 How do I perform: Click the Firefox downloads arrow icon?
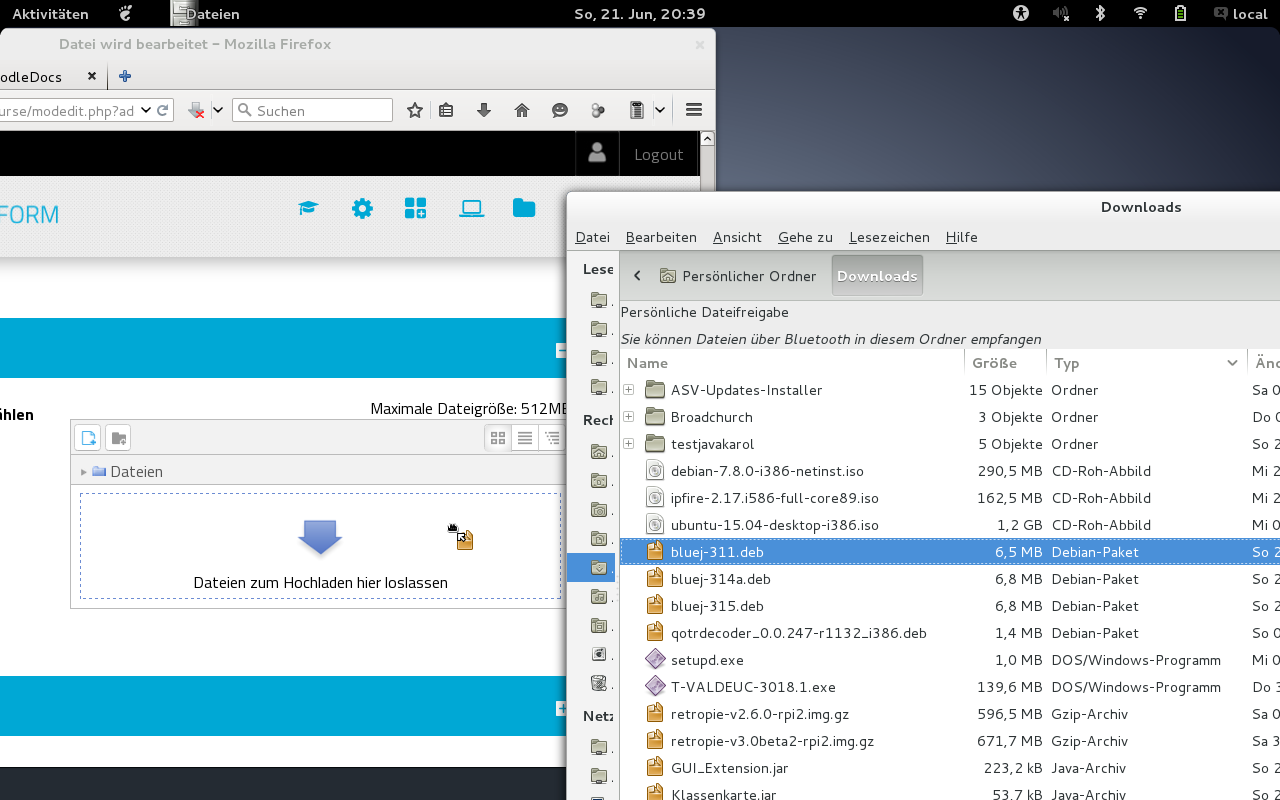click(484, 110)
